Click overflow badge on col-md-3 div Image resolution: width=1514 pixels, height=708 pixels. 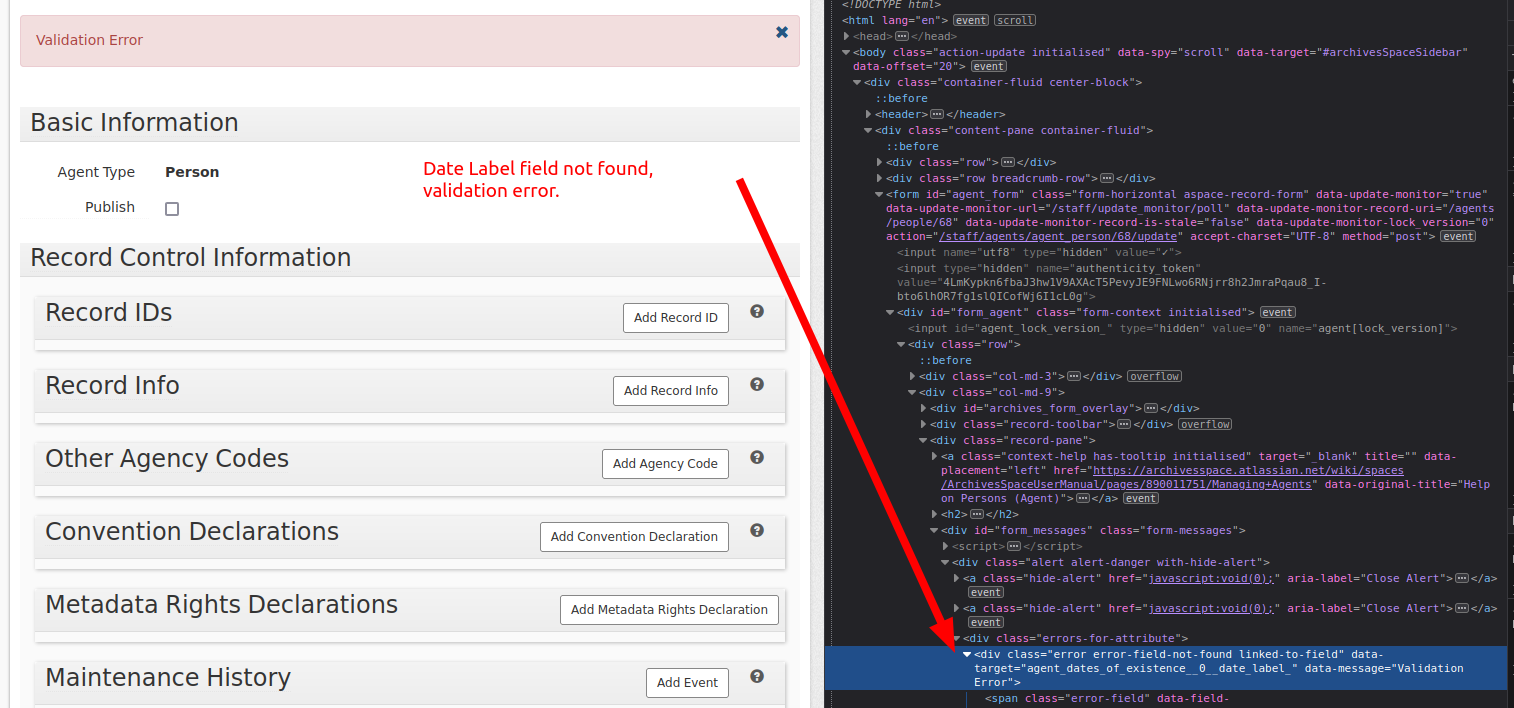click(1154, 376)
